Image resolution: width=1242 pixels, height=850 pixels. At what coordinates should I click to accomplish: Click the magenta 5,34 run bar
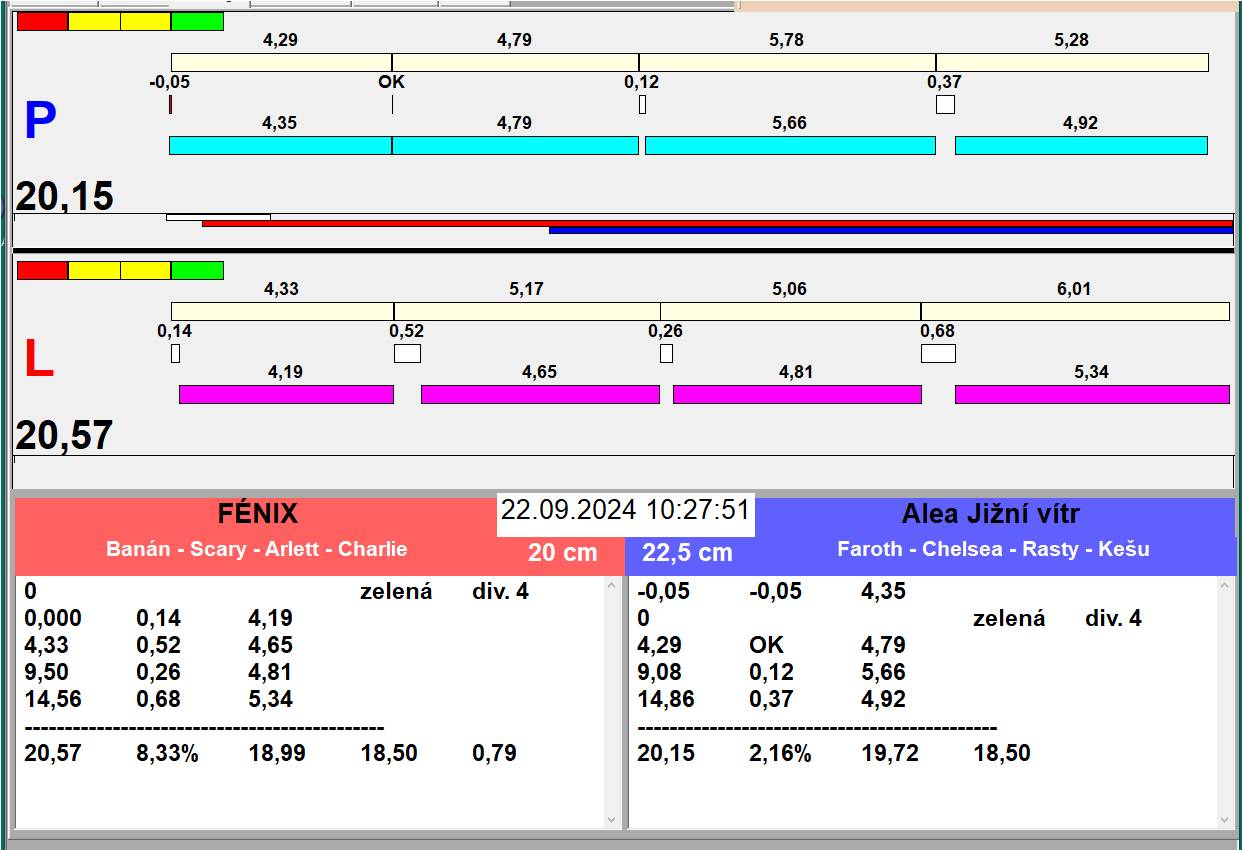[x=1091, y=394]
